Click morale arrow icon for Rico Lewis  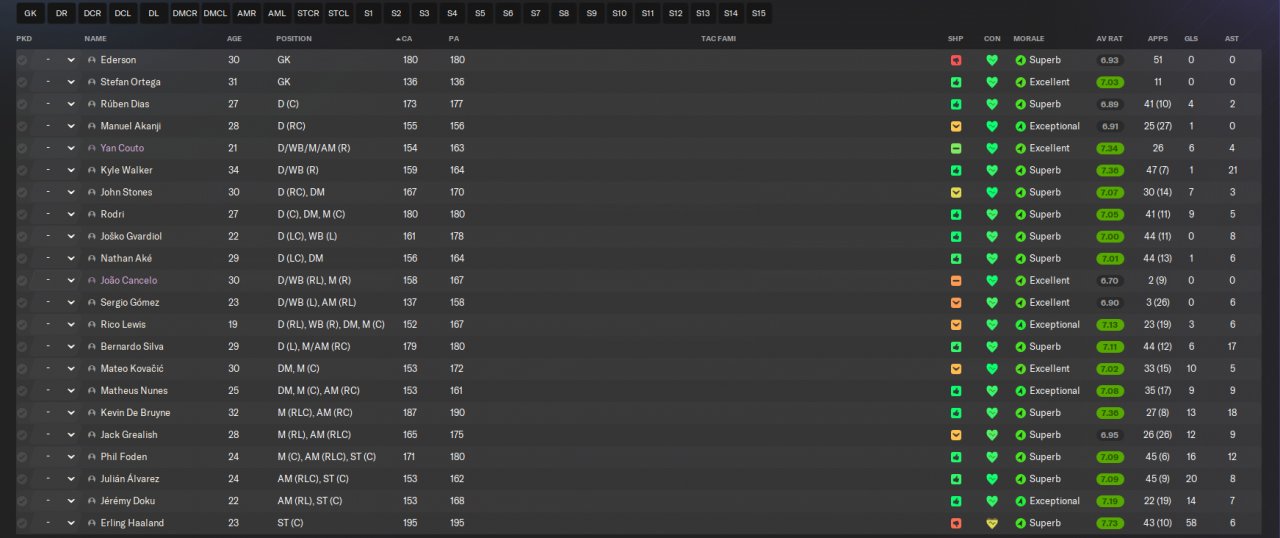1020,325
